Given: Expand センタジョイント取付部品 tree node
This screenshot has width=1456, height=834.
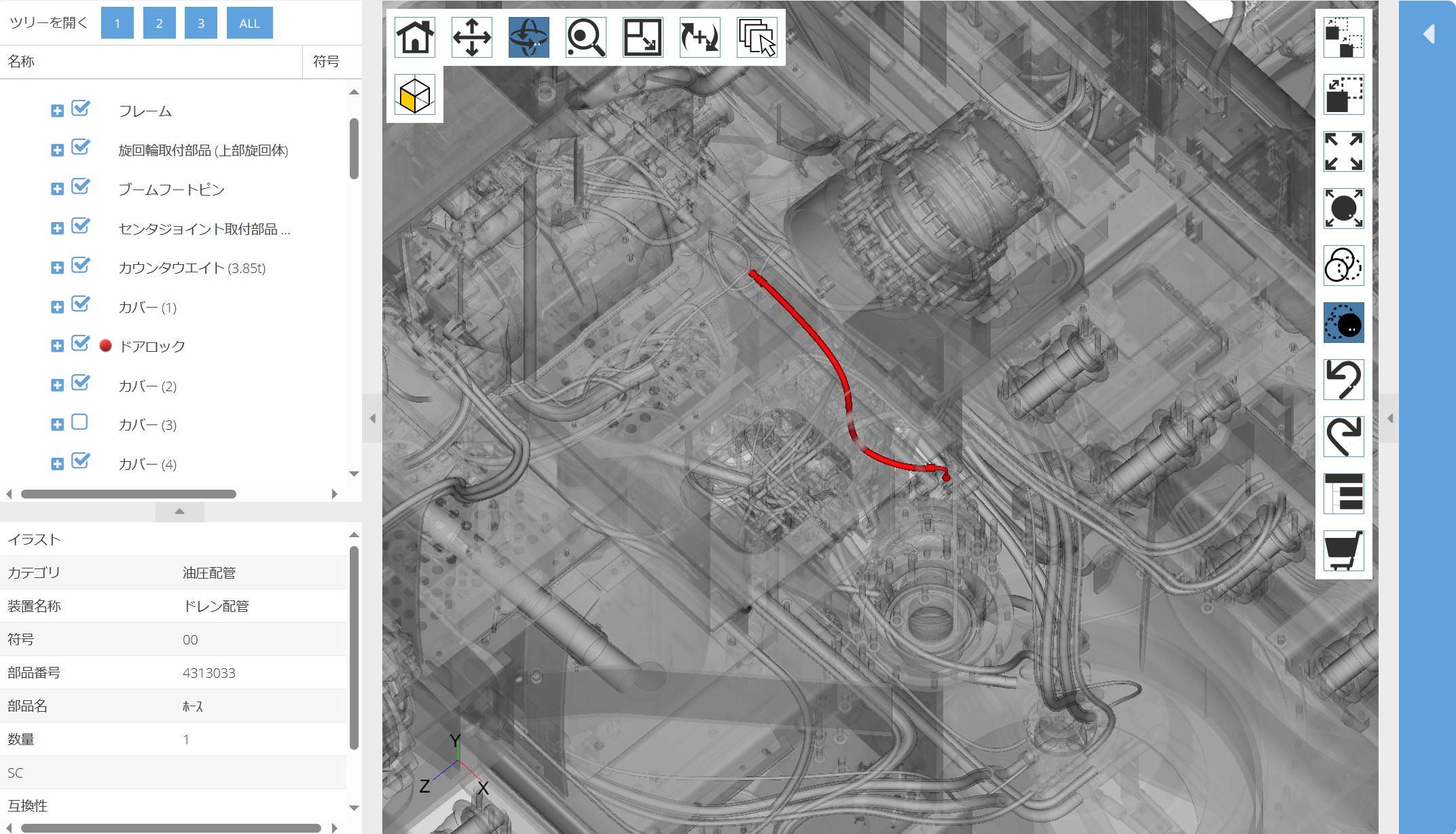Looking at the screenshot, I should tap(57, 228).
